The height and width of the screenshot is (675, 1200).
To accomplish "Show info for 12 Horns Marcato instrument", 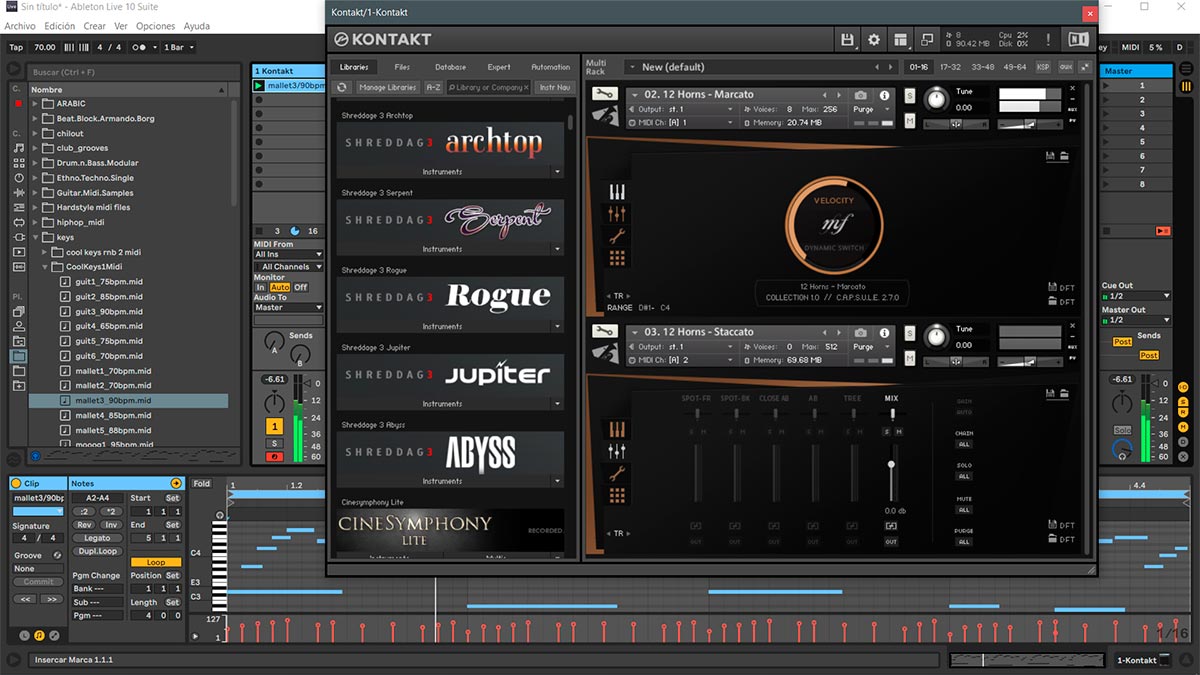I will [884, 95].
